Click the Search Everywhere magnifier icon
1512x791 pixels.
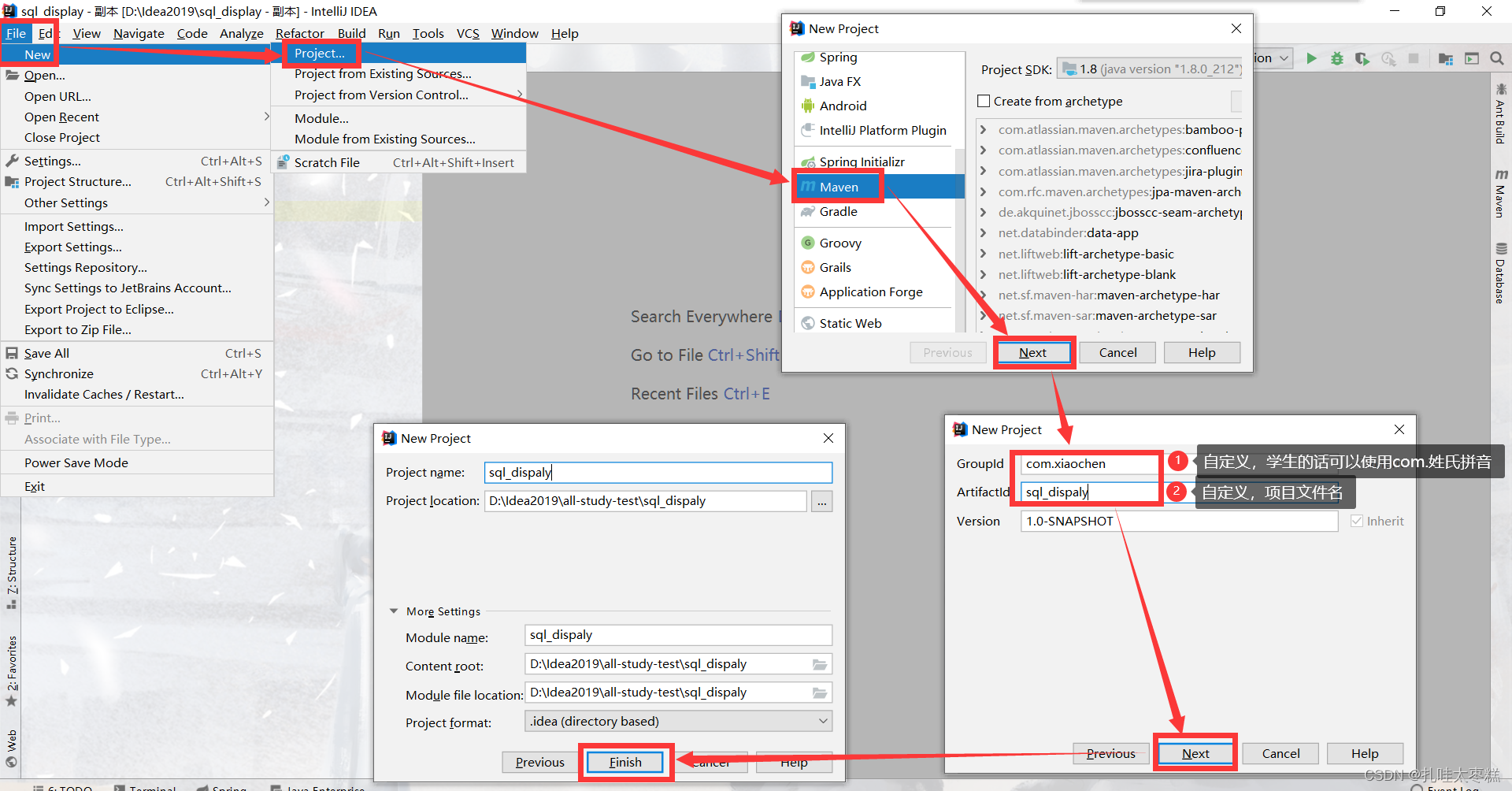click(1497, 58)
